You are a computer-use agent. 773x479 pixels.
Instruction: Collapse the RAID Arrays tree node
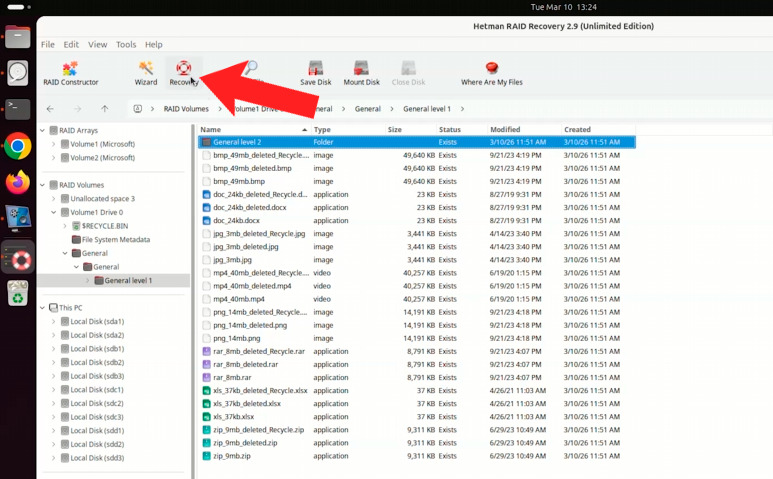tap(42, 131)
